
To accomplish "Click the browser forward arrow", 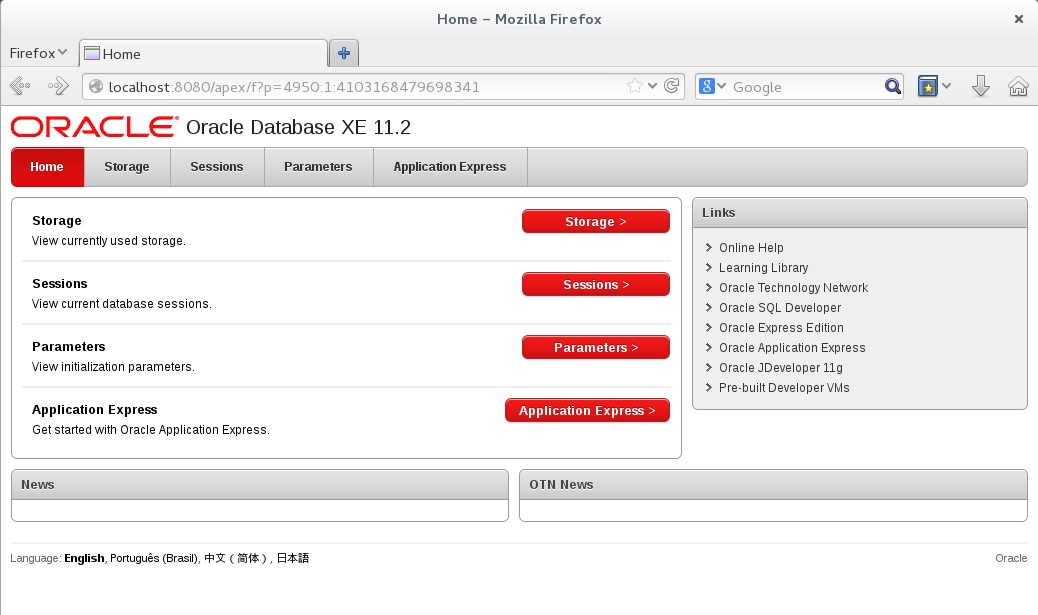I will [x=58, y=87].
